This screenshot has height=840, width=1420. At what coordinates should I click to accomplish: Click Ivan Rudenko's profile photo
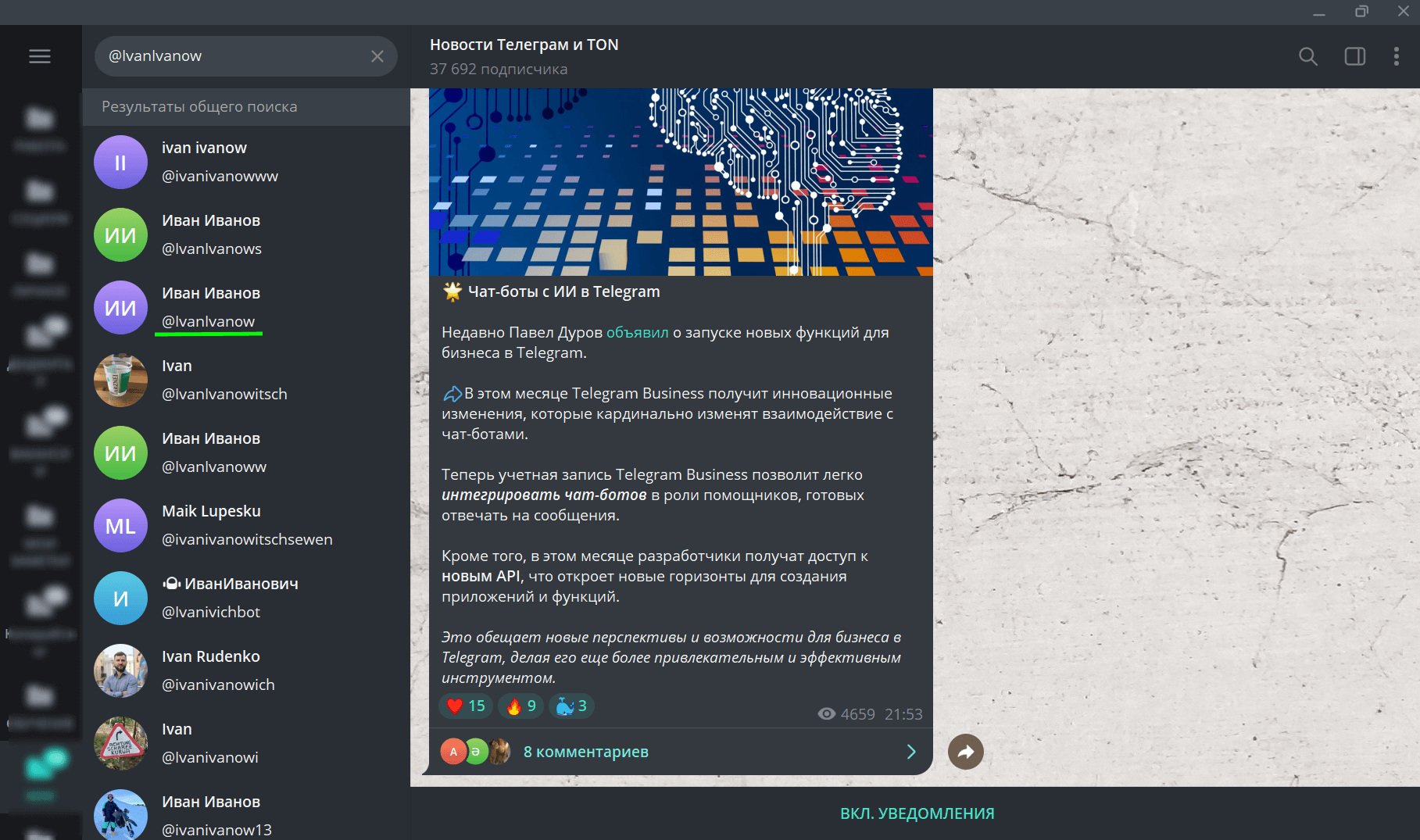(x=120, y=671)
